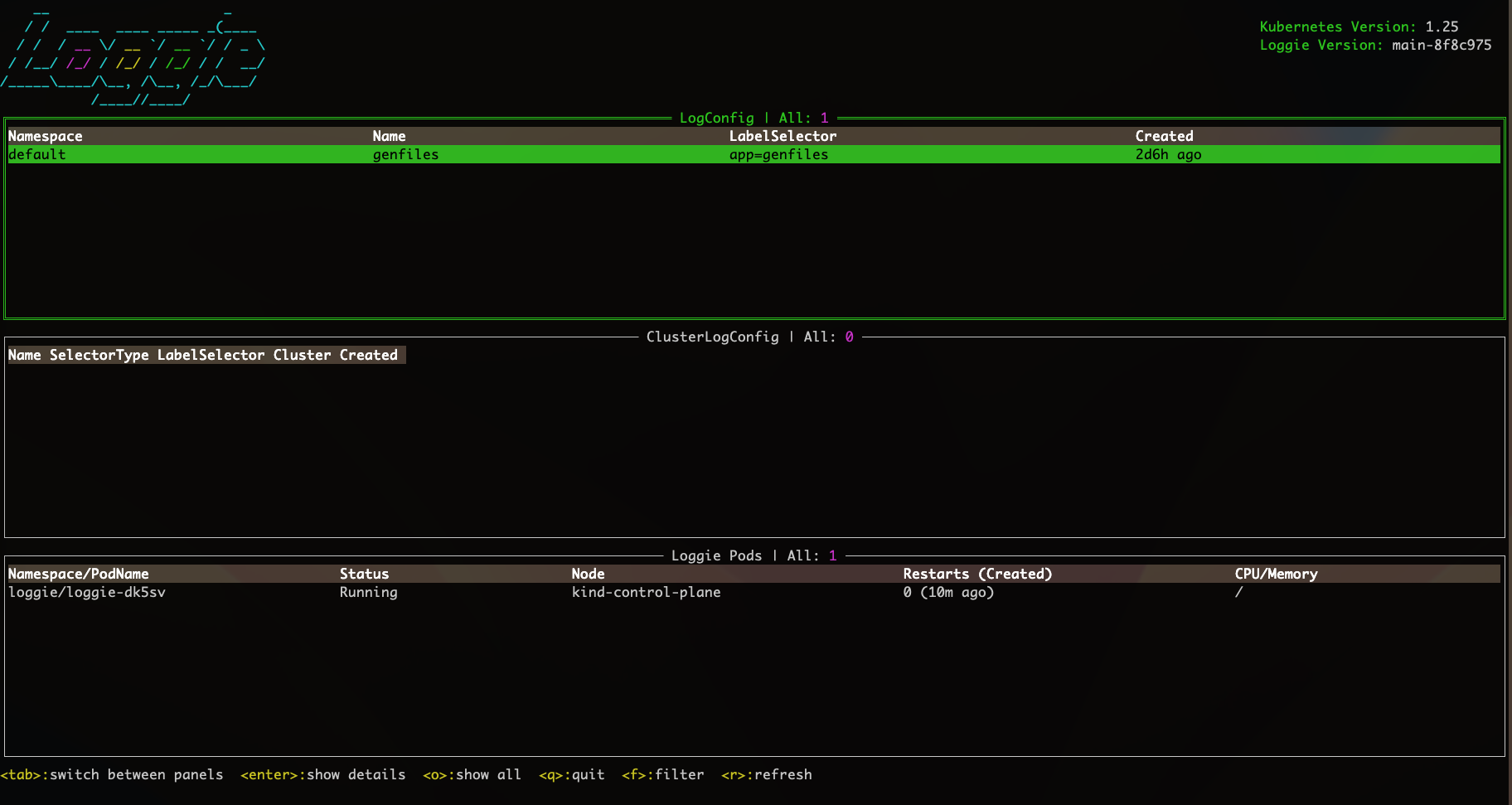Click the Restarts (Created) column header

point(977,574)
